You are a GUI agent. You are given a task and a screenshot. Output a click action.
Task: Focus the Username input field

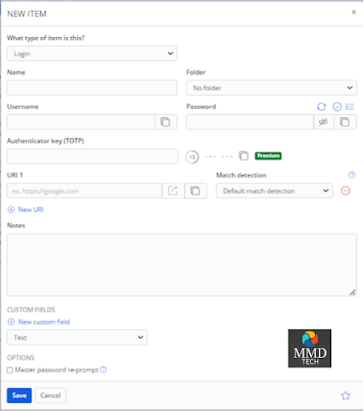[x=81, y=122]
